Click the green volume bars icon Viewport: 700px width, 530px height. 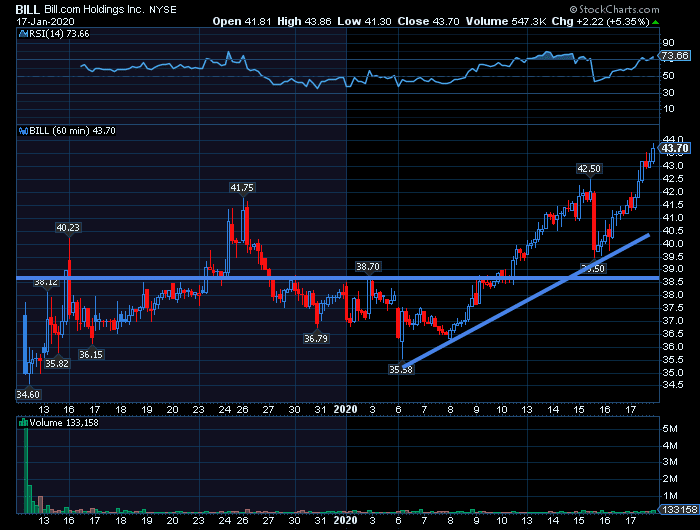(x=23, y=422)
